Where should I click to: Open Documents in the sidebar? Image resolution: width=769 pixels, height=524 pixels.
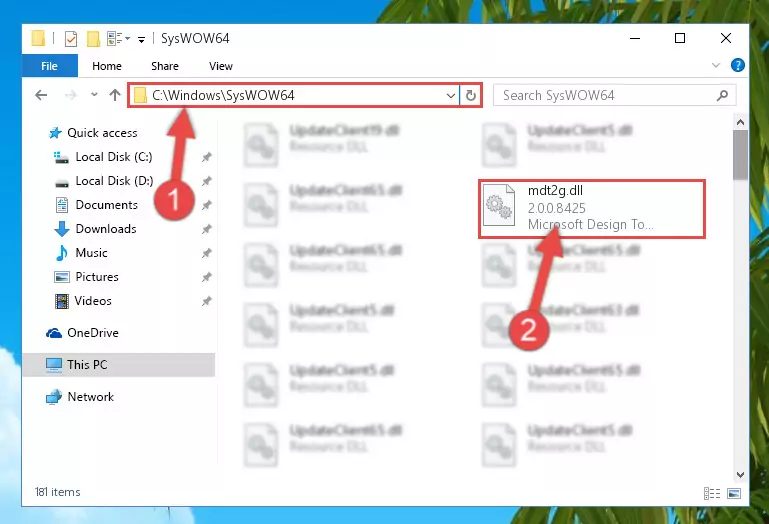click(106, 205)
